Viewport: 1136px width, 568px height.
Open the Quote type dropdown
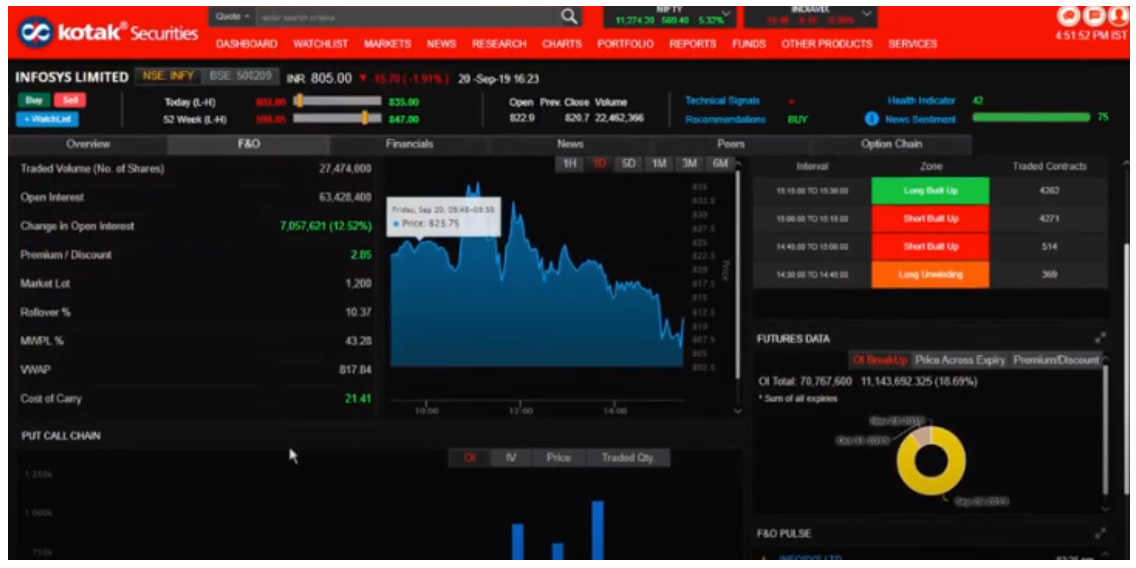pos(233,17)
